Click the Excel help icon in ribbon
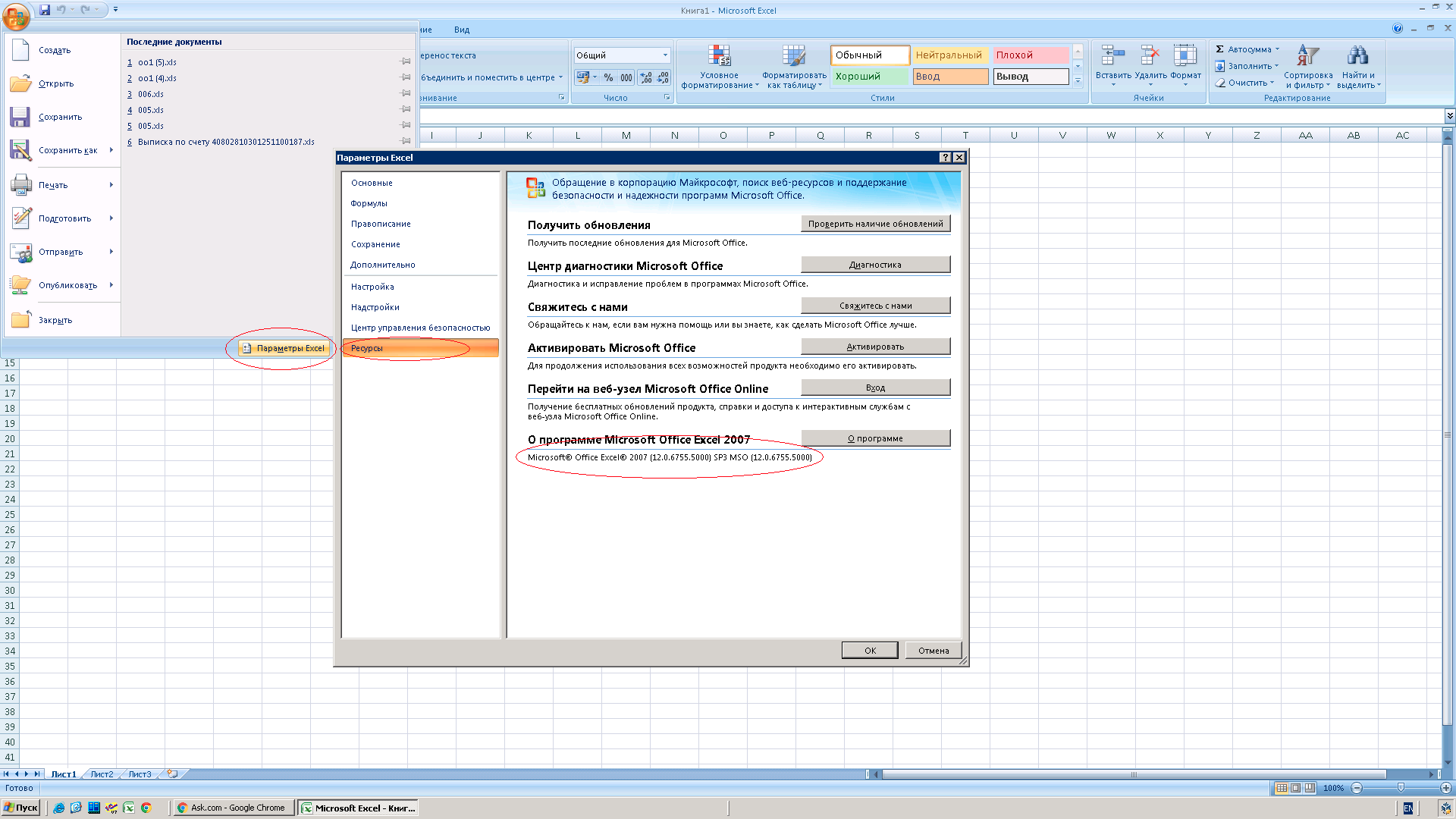Screen dimensions: 1456x819 (x=1398, y=28)
